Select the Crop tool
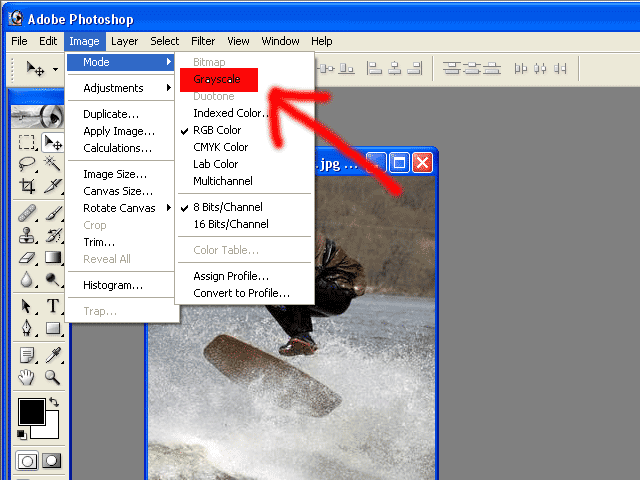The image size is (640, 480). coord(27,186)
